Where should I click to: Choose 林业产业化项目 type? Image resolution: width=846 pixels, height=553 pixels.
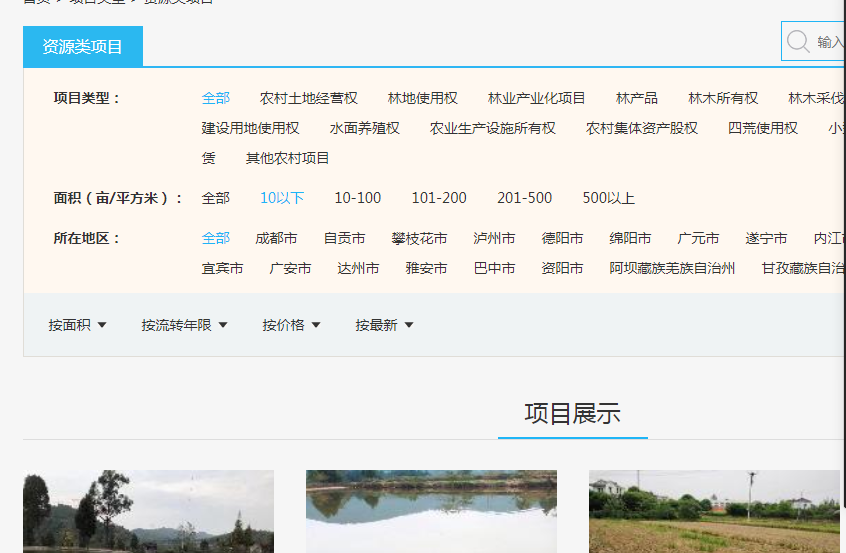pyautogui.click(x=536, y=98)
